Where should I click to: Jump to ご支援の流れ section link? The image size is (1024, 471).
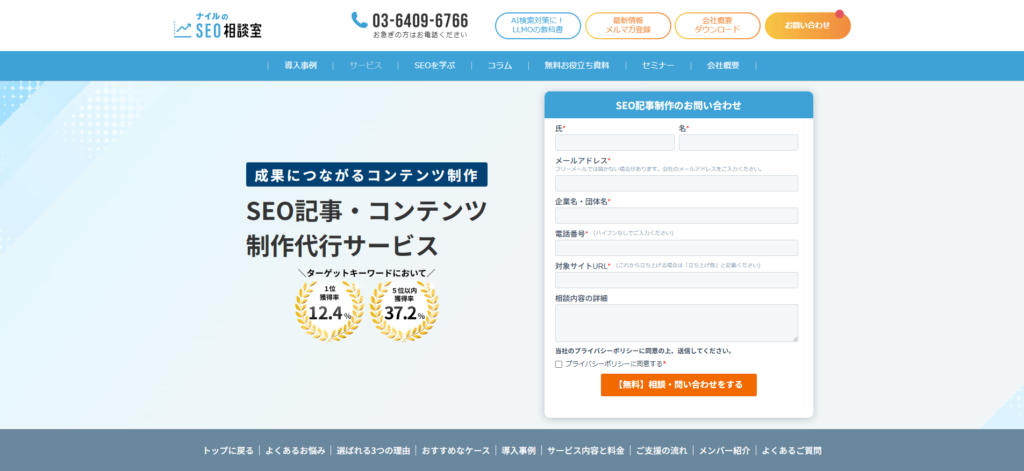click(662, 451)
